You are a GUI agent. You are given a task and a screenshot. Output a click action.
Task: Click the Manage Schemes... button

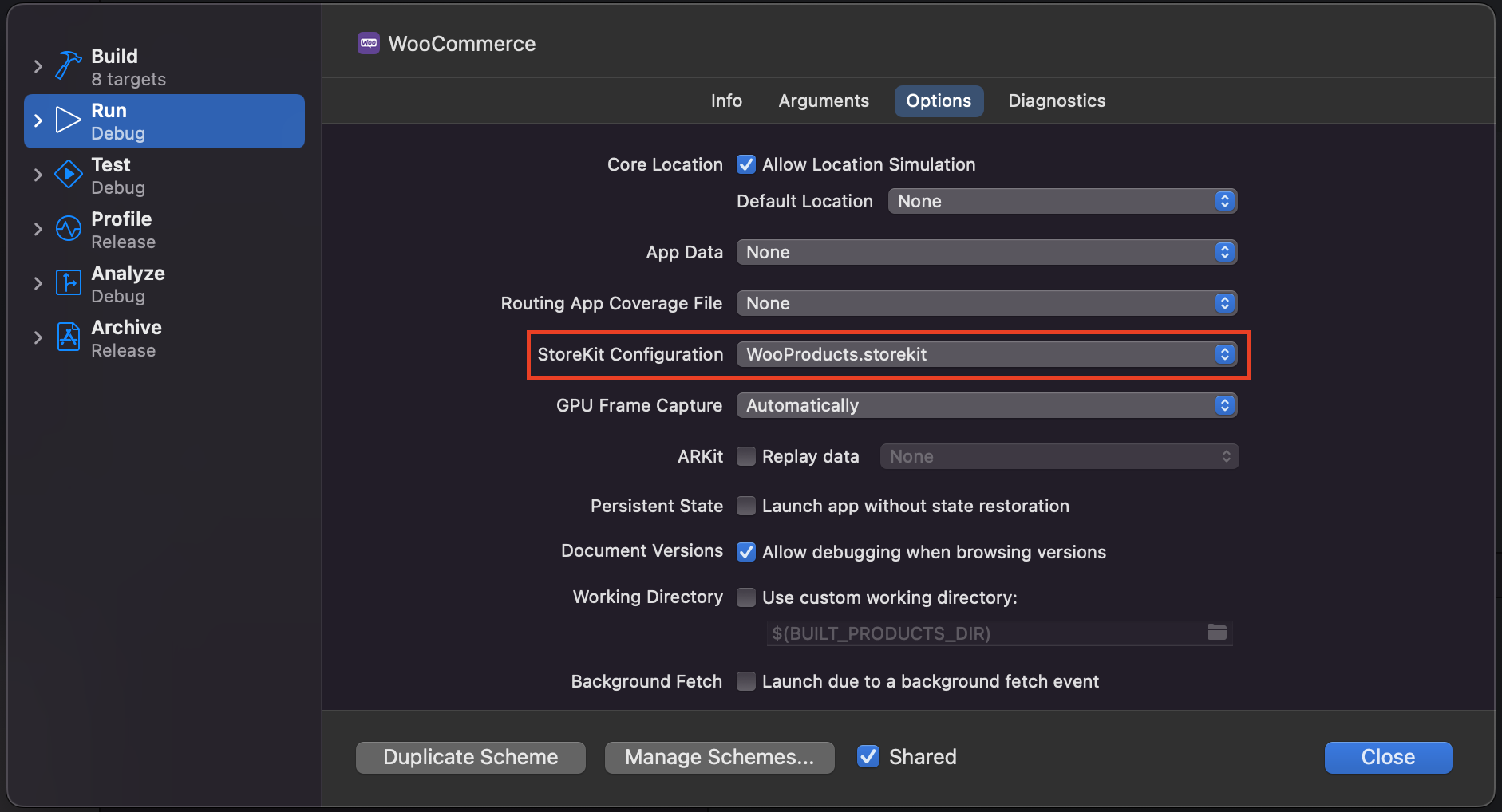(720, 757)
